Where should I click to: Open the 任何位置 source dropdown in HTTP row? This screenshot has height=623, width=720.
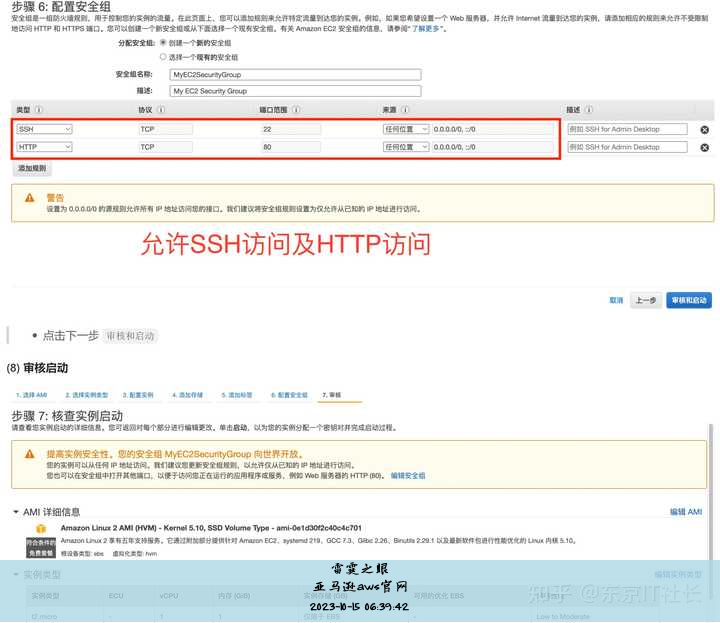point(406,147)
